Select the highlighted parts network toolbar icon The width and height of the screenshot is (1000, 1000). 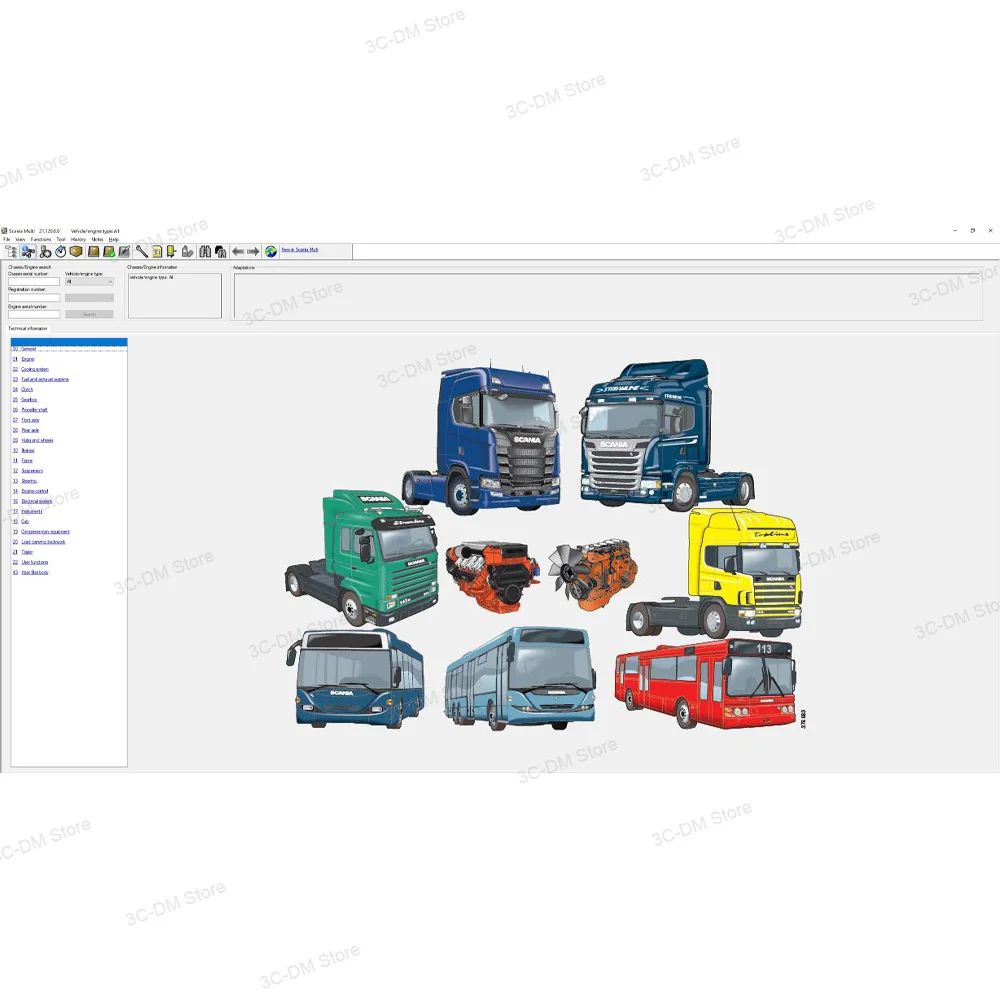[27, 252]
